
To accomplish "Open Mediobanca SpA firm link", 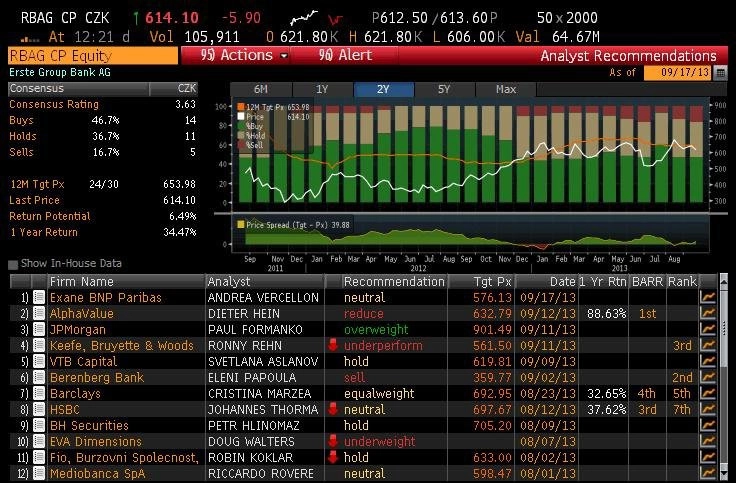I will click(x=98, y=473).
